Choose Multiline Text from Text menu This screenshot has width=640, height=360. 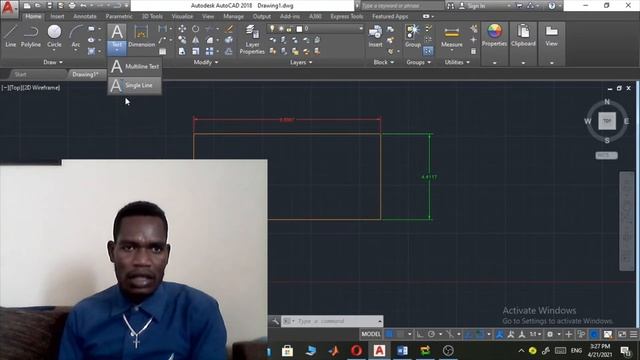tap(135, 66)
